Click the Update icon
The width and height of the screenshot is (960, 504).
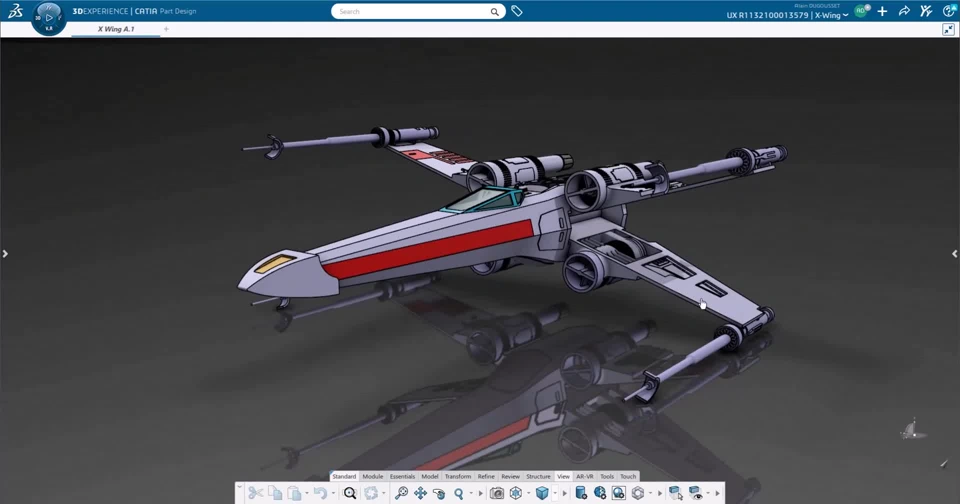[370, 493]
